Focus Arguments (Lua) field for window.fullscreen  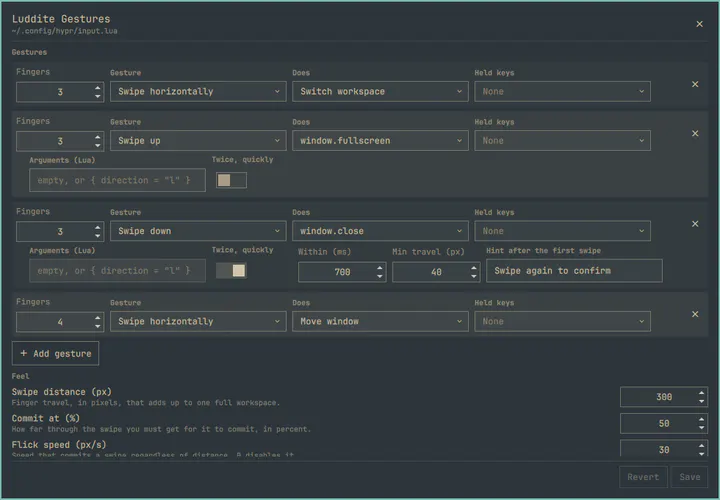point(117,180)
